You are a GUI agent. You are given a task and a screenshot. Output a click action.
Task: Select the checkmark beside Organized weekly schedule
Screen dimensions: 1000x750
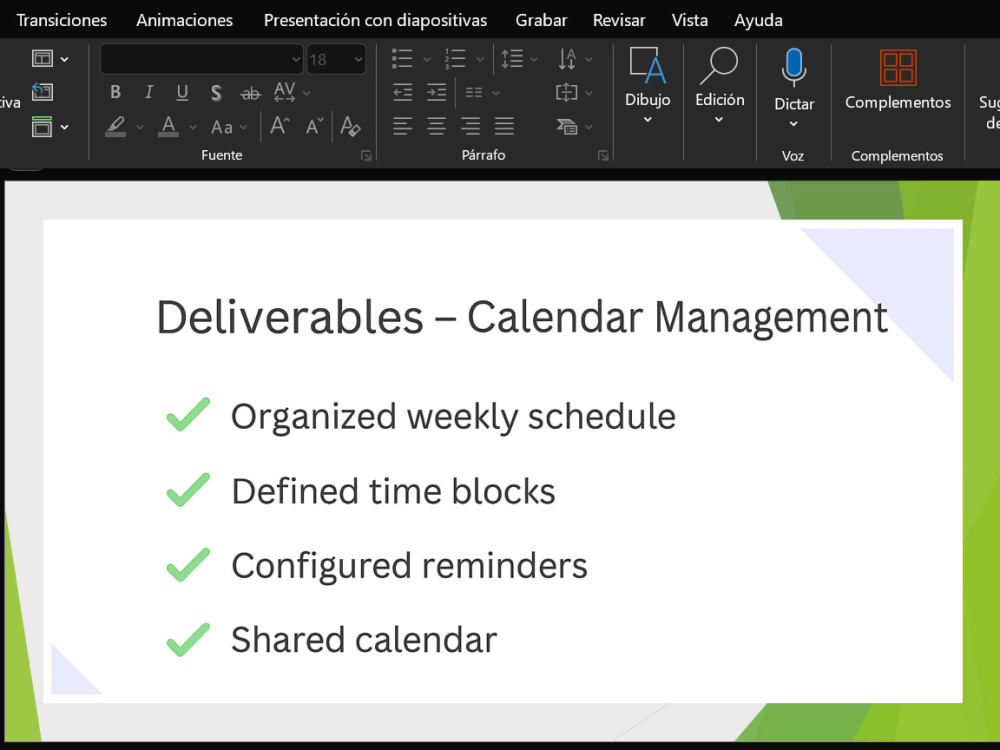tap(188, 415)
